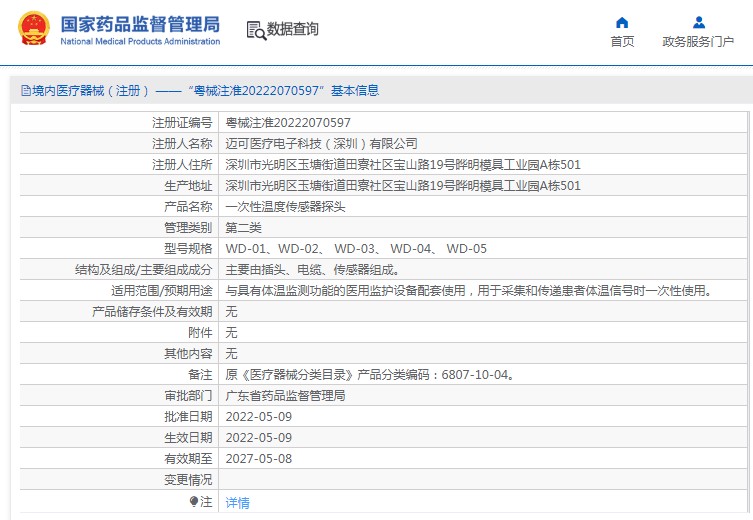The width and height of the screenshot is (753, 520).
Task: Click the 批准日期 row label
Action: point(188,417)
